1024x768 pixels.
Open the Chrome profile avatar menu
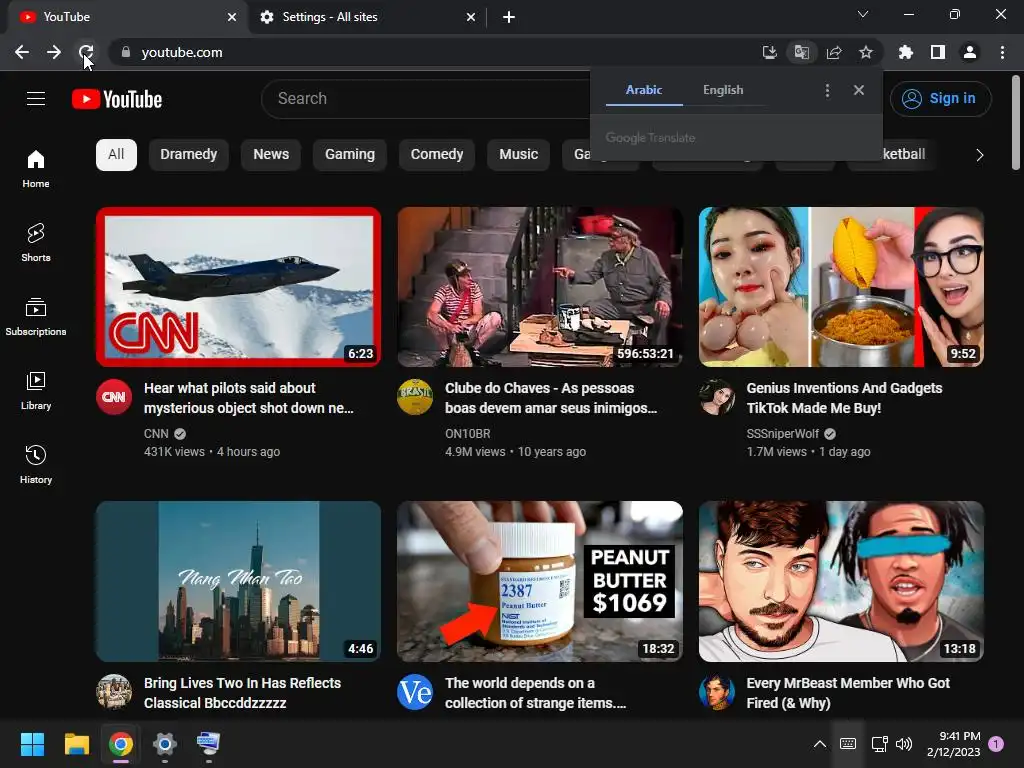point(970,52)
